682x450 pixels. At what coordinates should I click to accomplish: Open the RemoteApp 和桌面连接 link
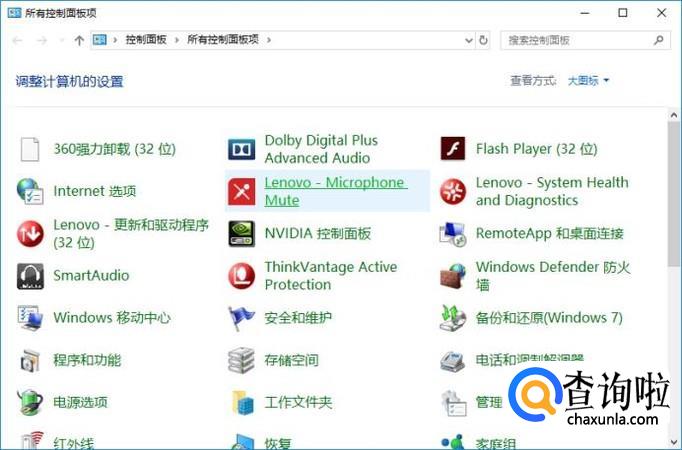point(549,233)
